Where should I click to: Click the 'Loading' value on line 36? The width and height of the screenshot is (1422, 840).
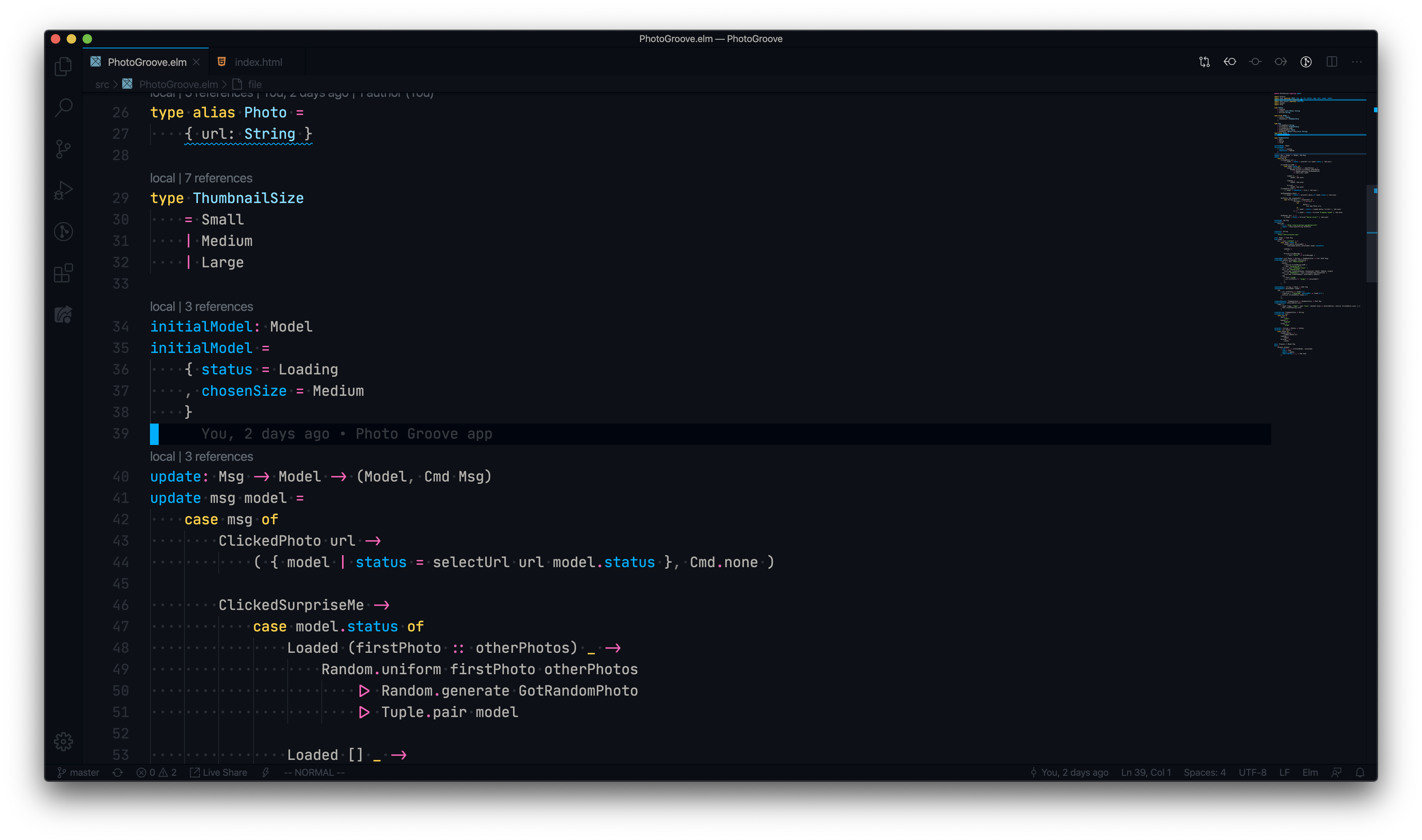pos(308,370)
